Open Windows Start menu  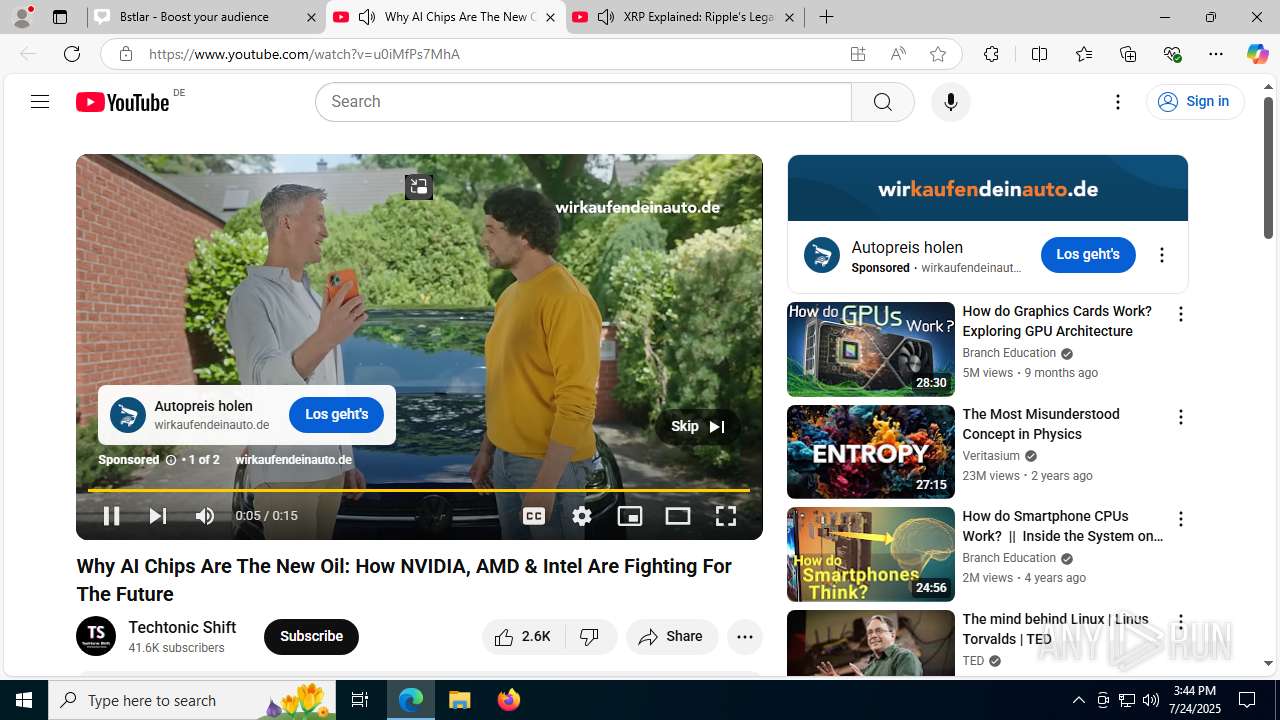click(24, 700)
